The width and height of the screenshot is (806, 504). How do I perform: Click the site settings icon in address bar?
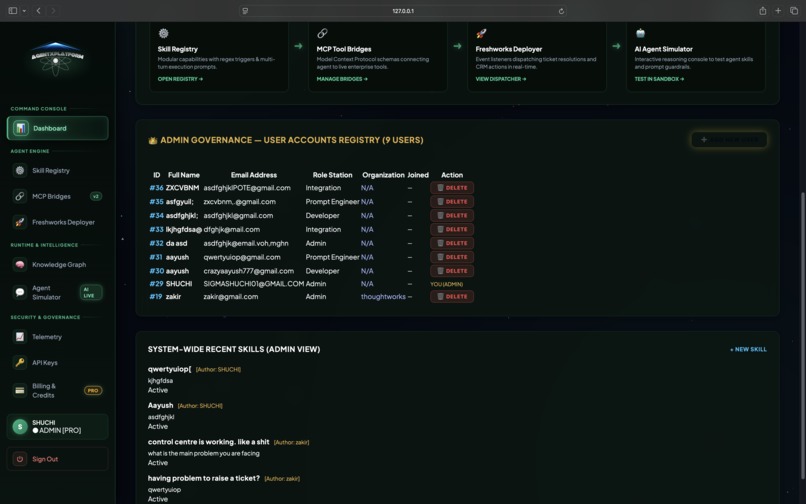(x=245, y=11)
